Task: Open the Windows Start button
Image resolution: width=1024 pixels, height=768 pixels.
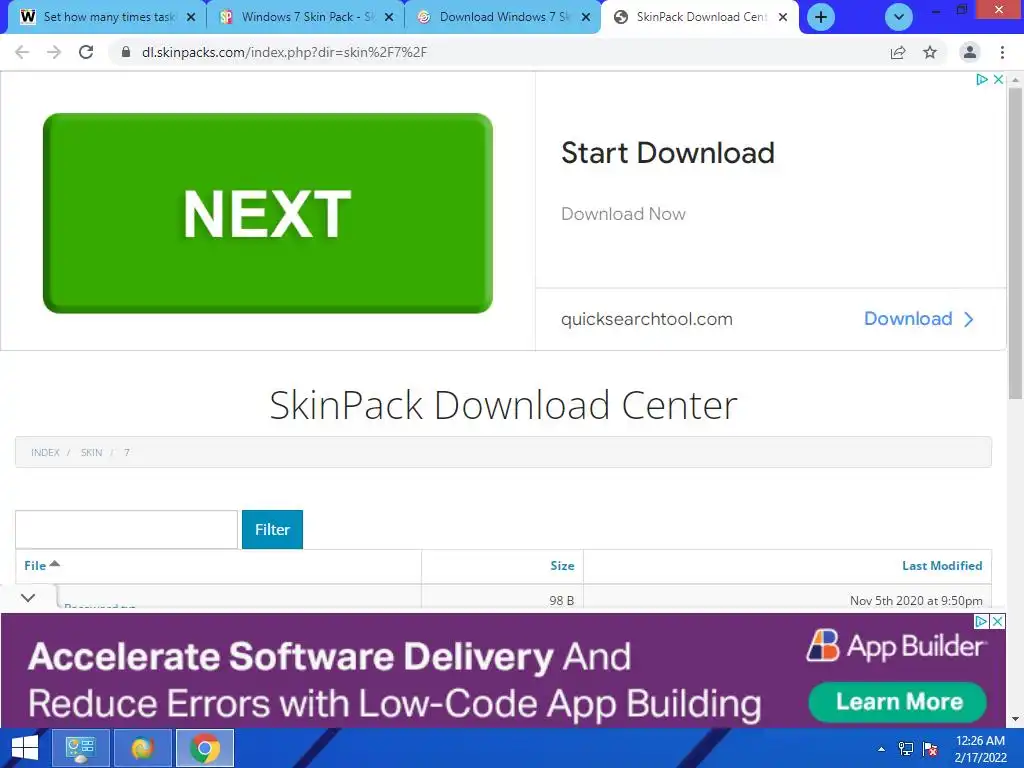Action: point(25,748)
